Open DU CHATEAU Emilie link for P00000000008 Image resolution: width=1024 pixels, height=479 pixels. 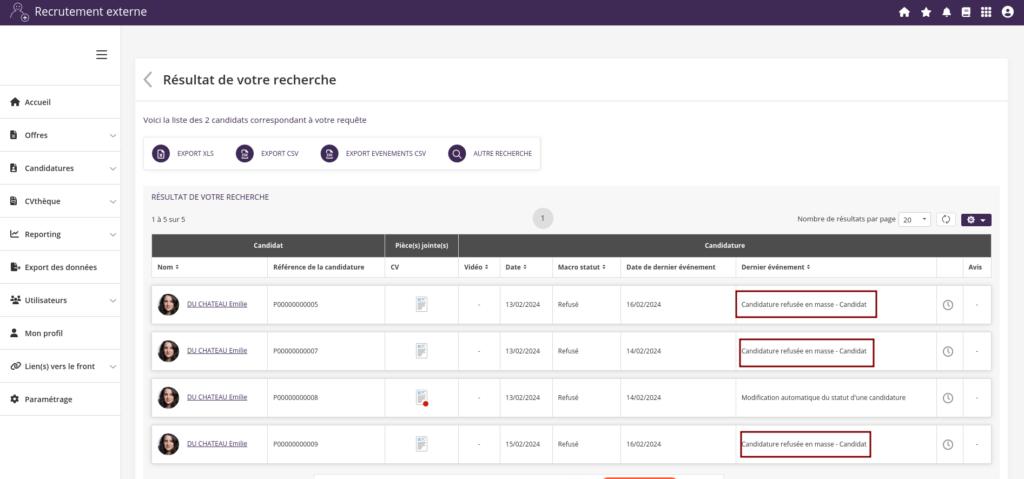point(217,397)
